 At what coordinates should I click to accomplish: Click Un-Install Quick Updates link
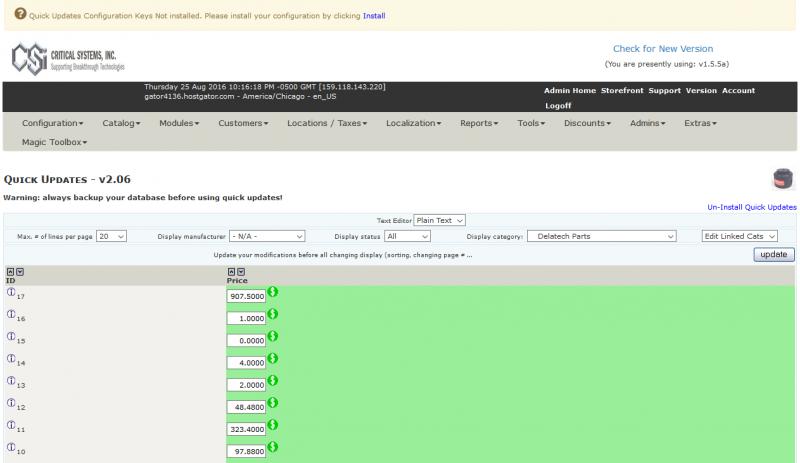[752, 207]
